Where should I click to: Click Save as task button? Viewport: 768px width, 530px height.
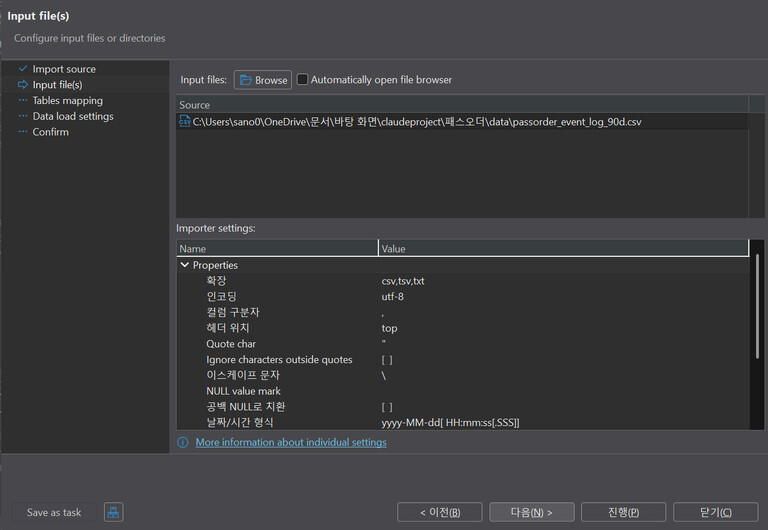54,512
